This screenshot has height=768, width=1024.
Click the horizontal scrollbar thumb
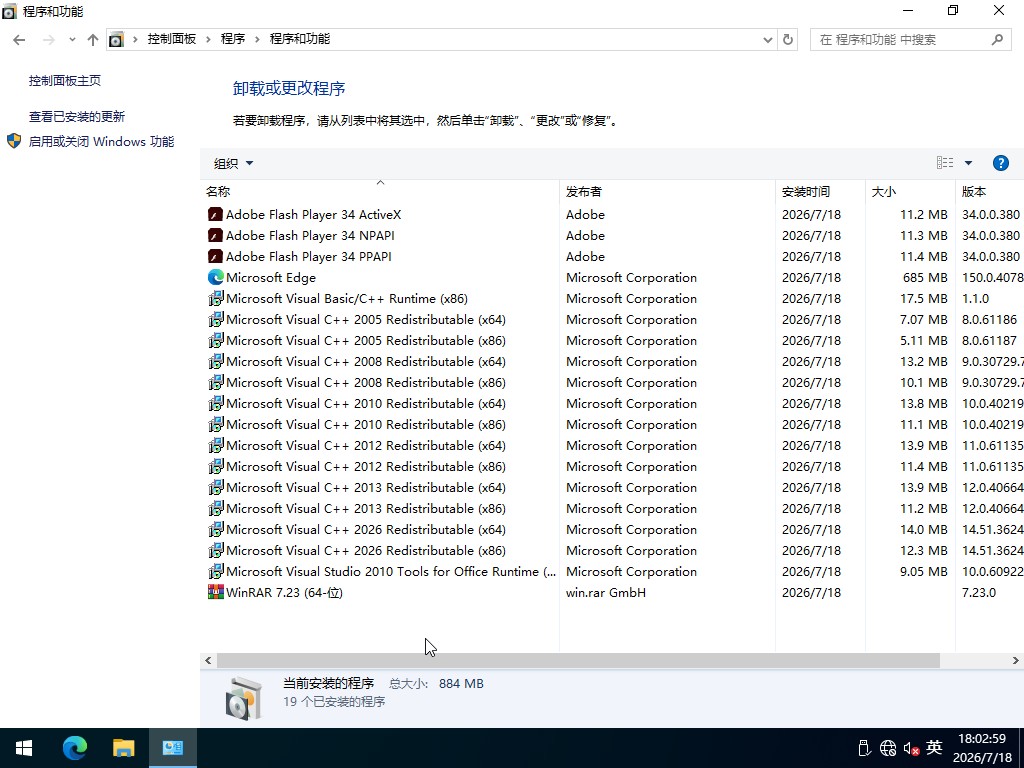point(578,660)
